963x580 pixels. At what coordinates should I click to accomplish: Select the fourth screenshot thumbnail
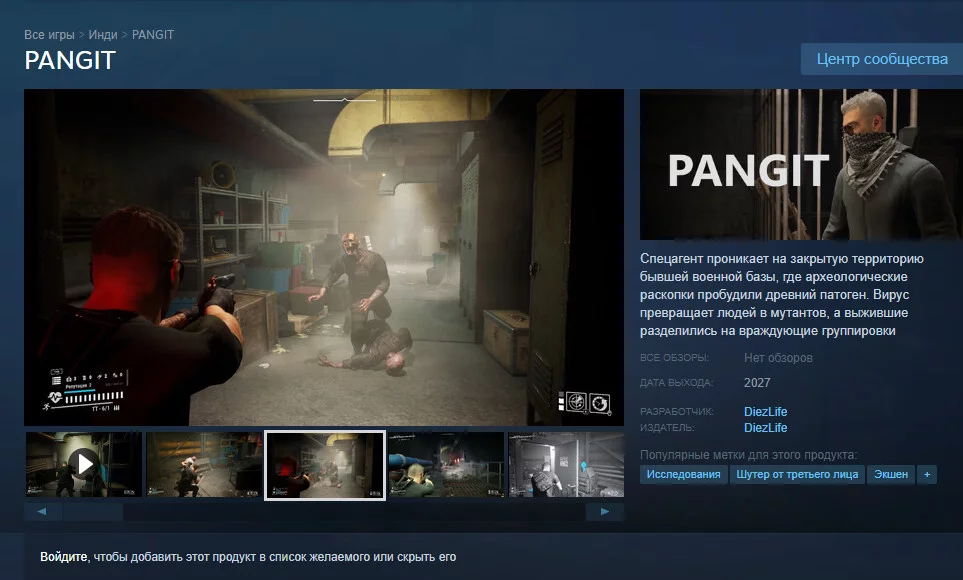point(446,464)
